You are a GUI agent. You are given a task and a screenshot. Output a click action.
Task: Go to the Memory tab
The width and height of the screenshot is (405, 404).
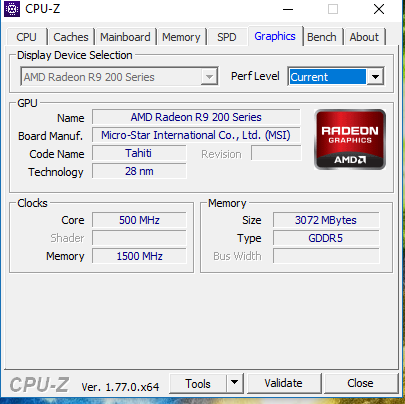coord(181,37)
